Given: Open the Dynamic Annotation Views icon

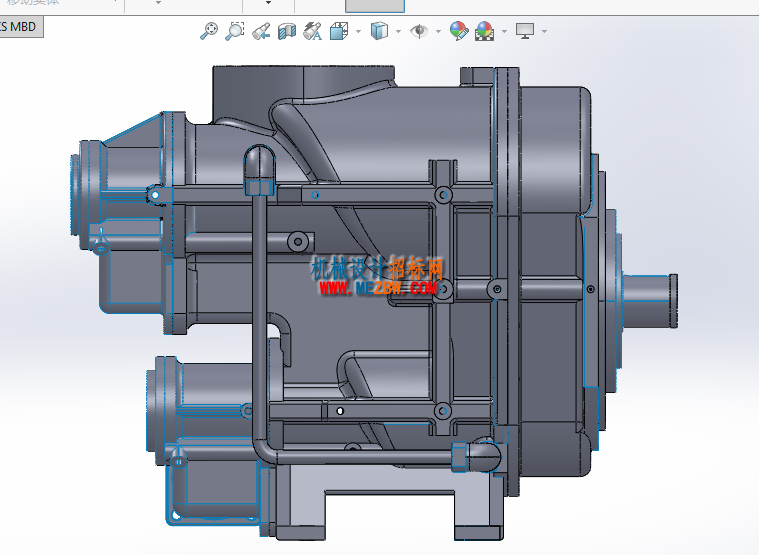Looking at the screenshot, I should coord(313,31).
